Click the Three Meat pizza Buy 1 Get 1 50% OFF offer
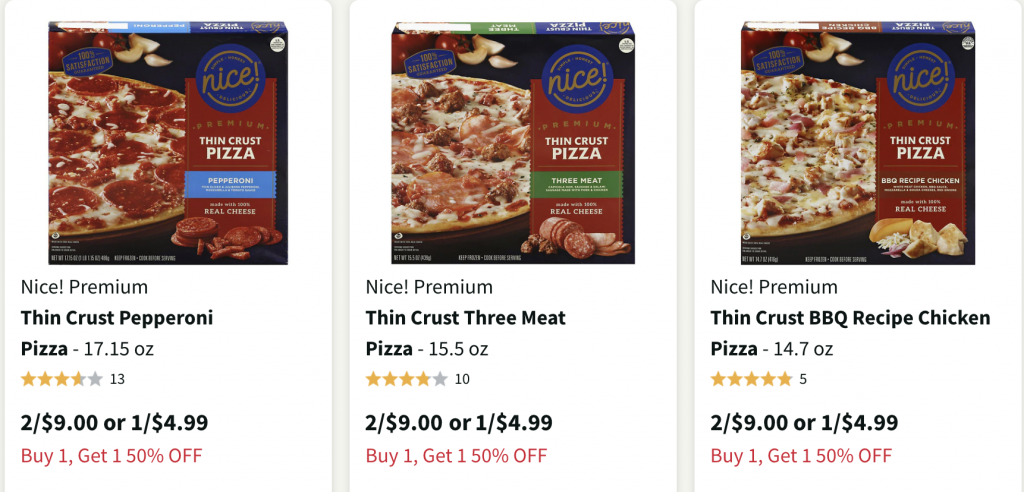 click(456, 456)
